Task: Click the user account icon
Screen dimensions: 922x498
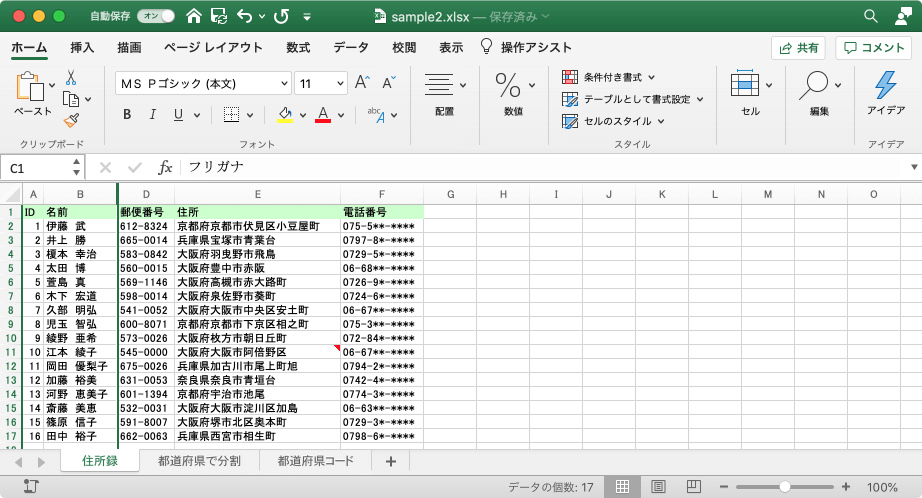Action: click(x=903, y=16)
